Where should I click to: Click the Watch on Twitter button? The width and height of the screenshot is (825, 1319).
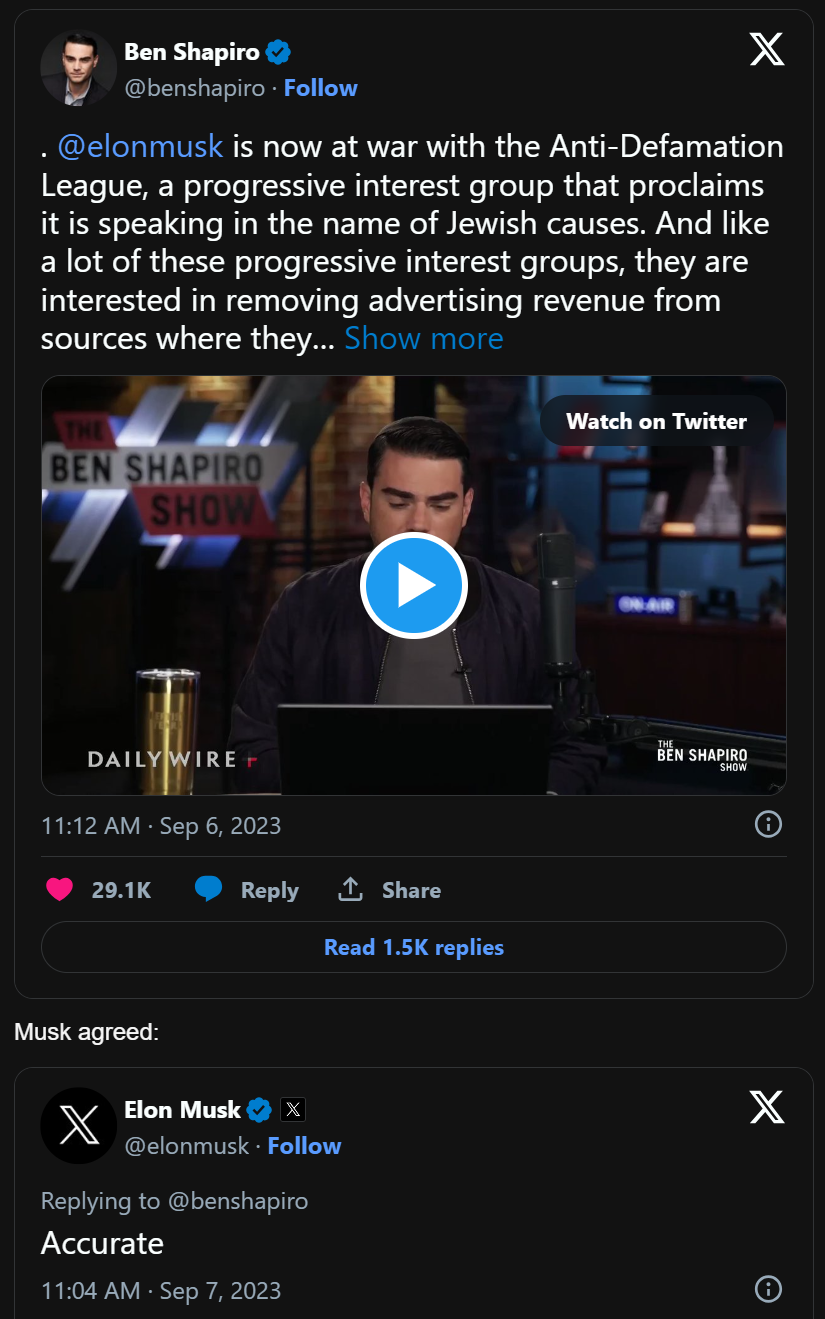[x=656, y=421]
